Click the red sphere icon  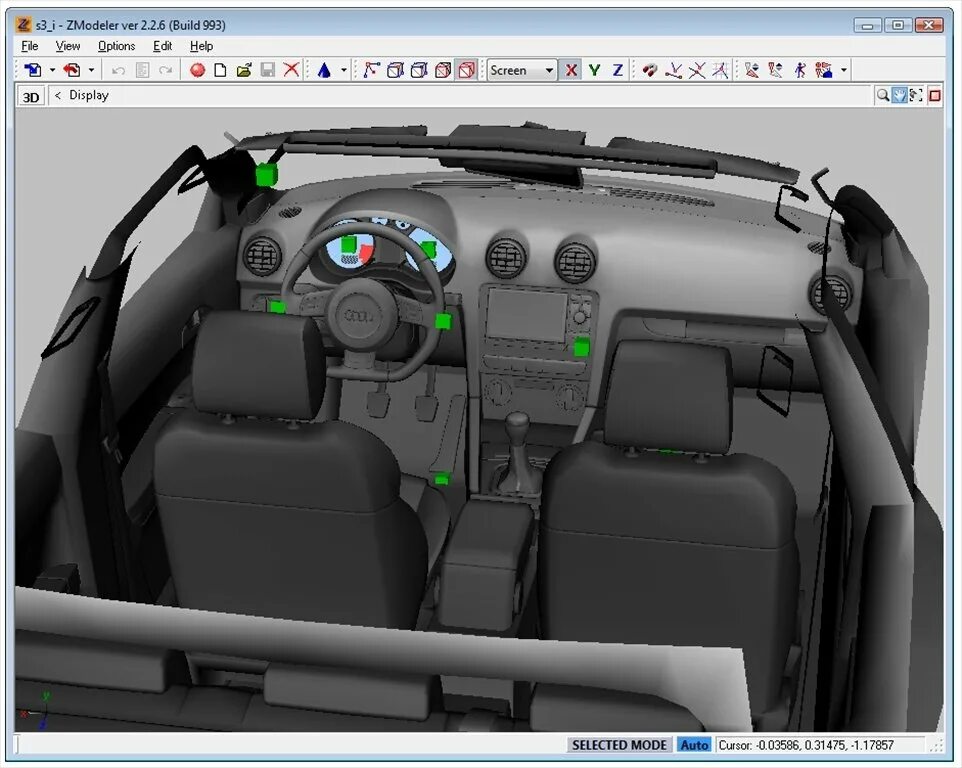coord(197,70)
